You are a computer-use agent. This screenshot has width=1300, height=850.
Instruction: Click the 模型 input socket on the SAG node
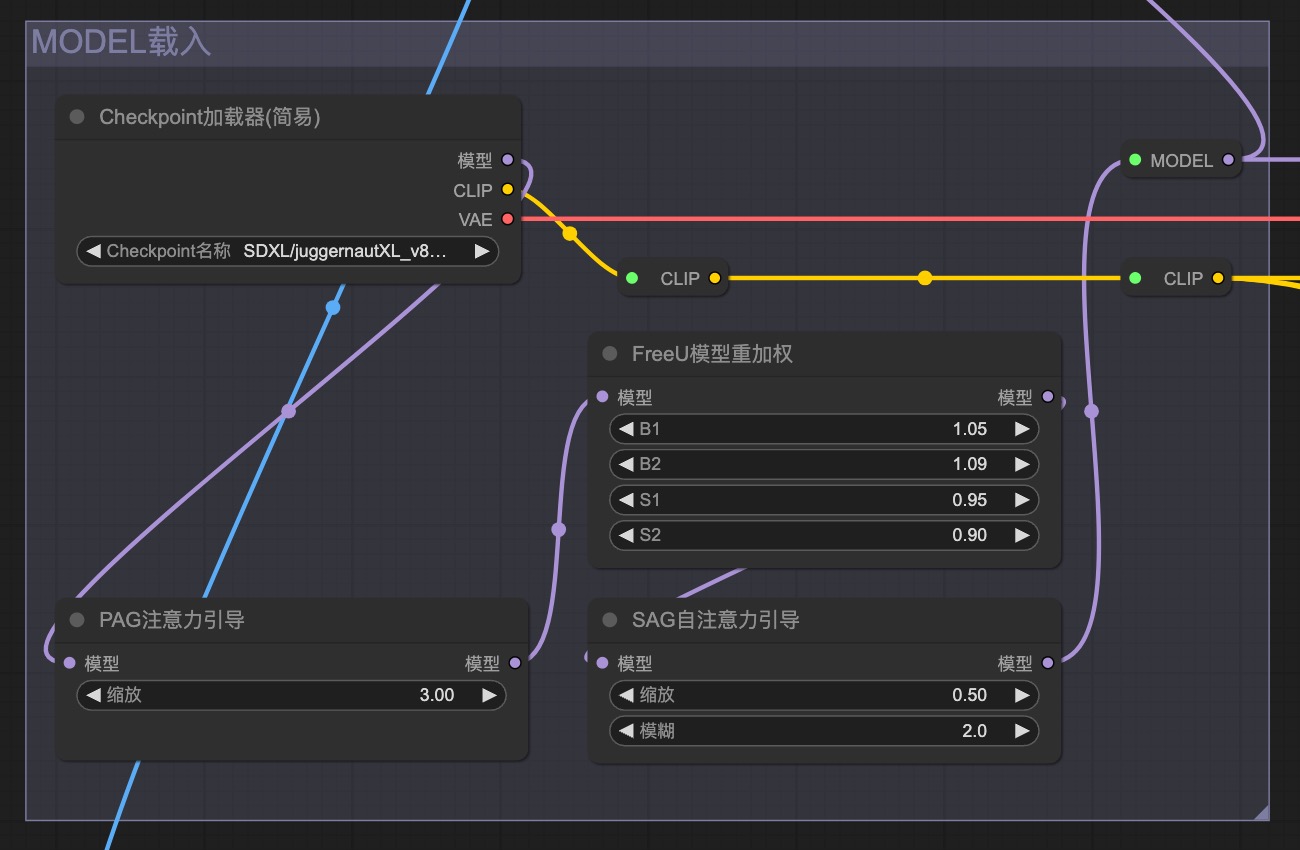[601, 663]
